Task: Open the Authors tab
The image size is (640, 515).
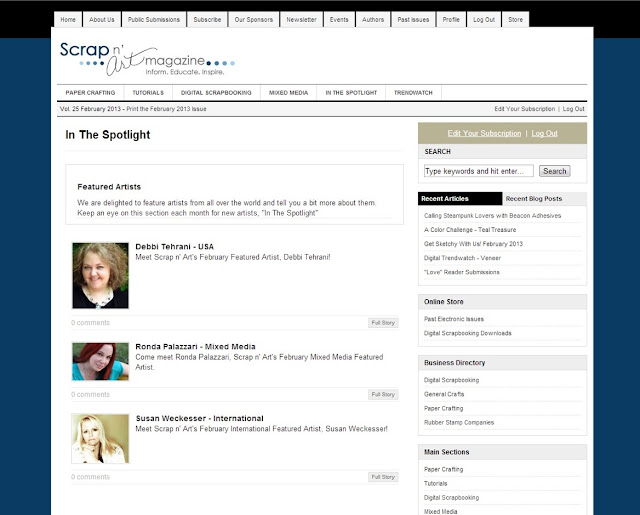Action: tap(373, 20)
